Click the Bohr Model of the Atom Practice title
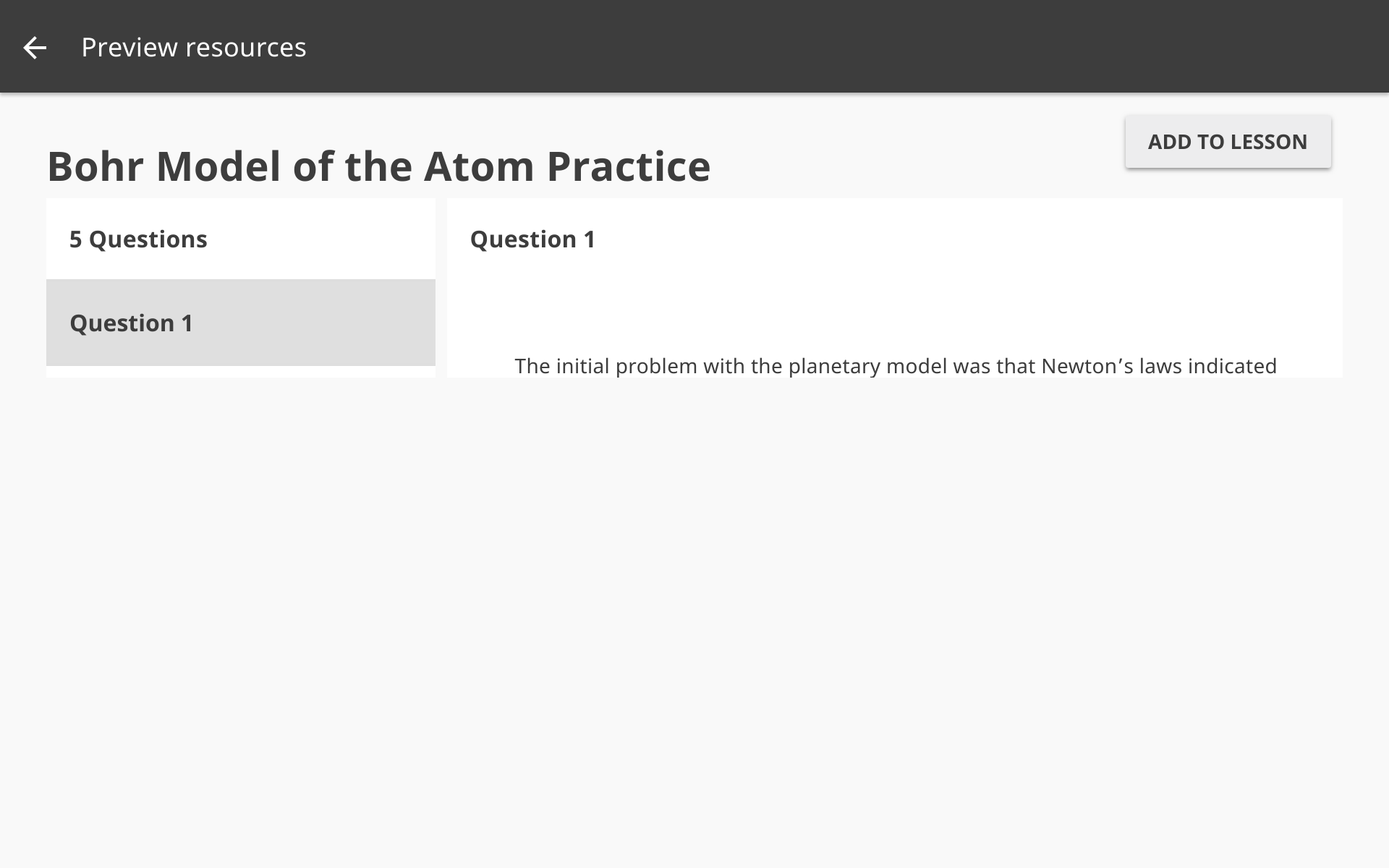The height and width of the screenshot is (868, 1389). click(x=378, y=166)
